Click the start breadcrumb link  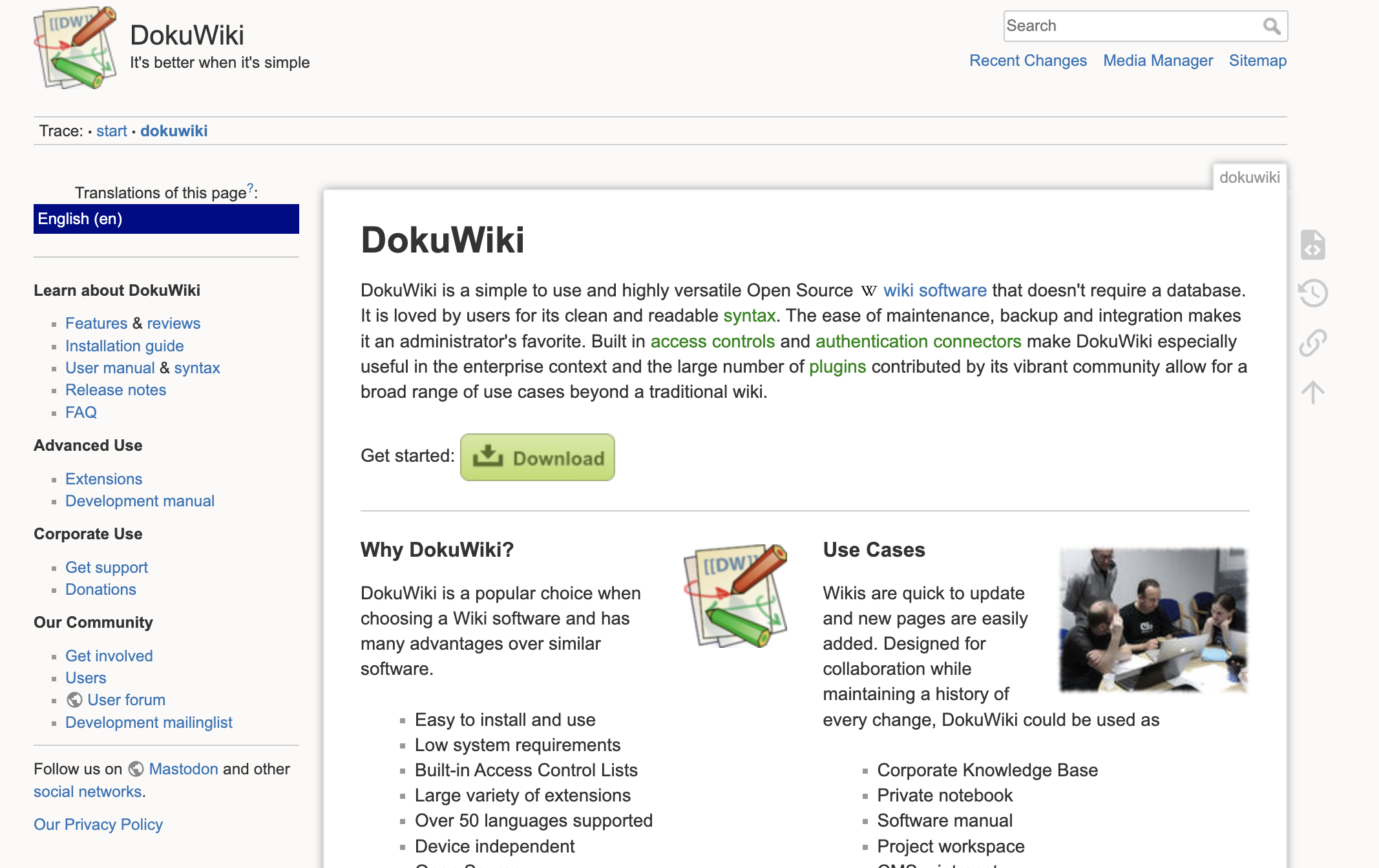click(x=112, y=131)
